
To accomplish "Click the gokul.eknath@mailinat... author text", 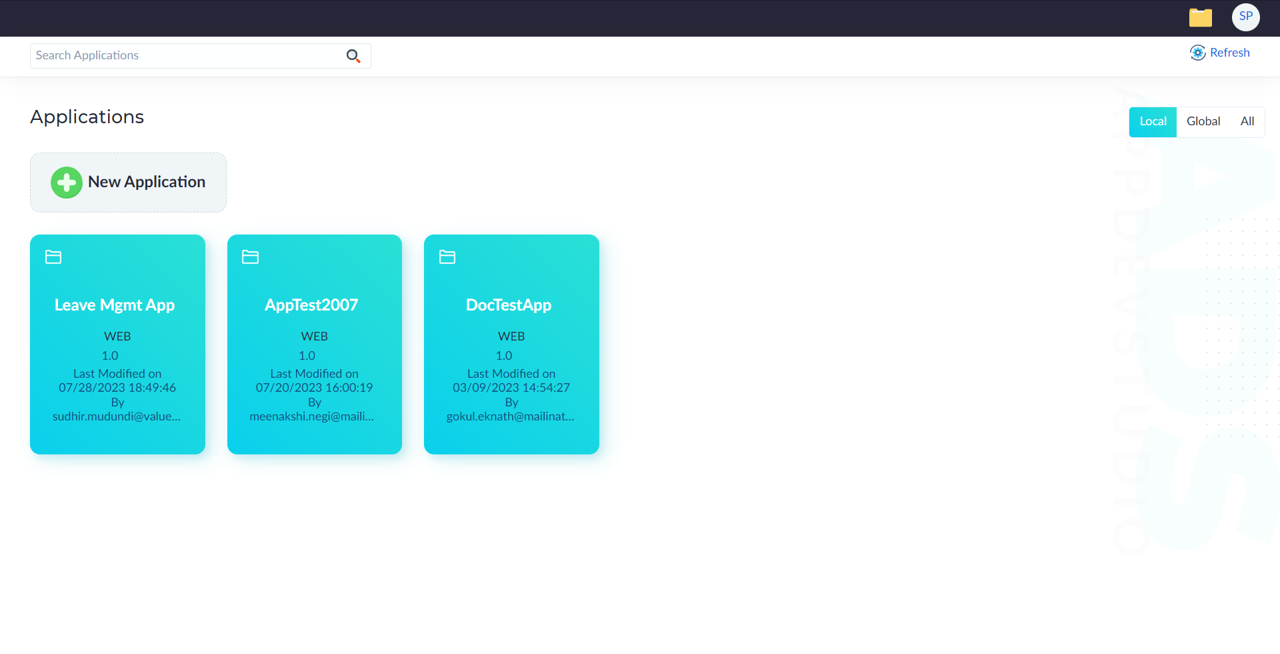I will pyautogui.click(x=510, y=416).
